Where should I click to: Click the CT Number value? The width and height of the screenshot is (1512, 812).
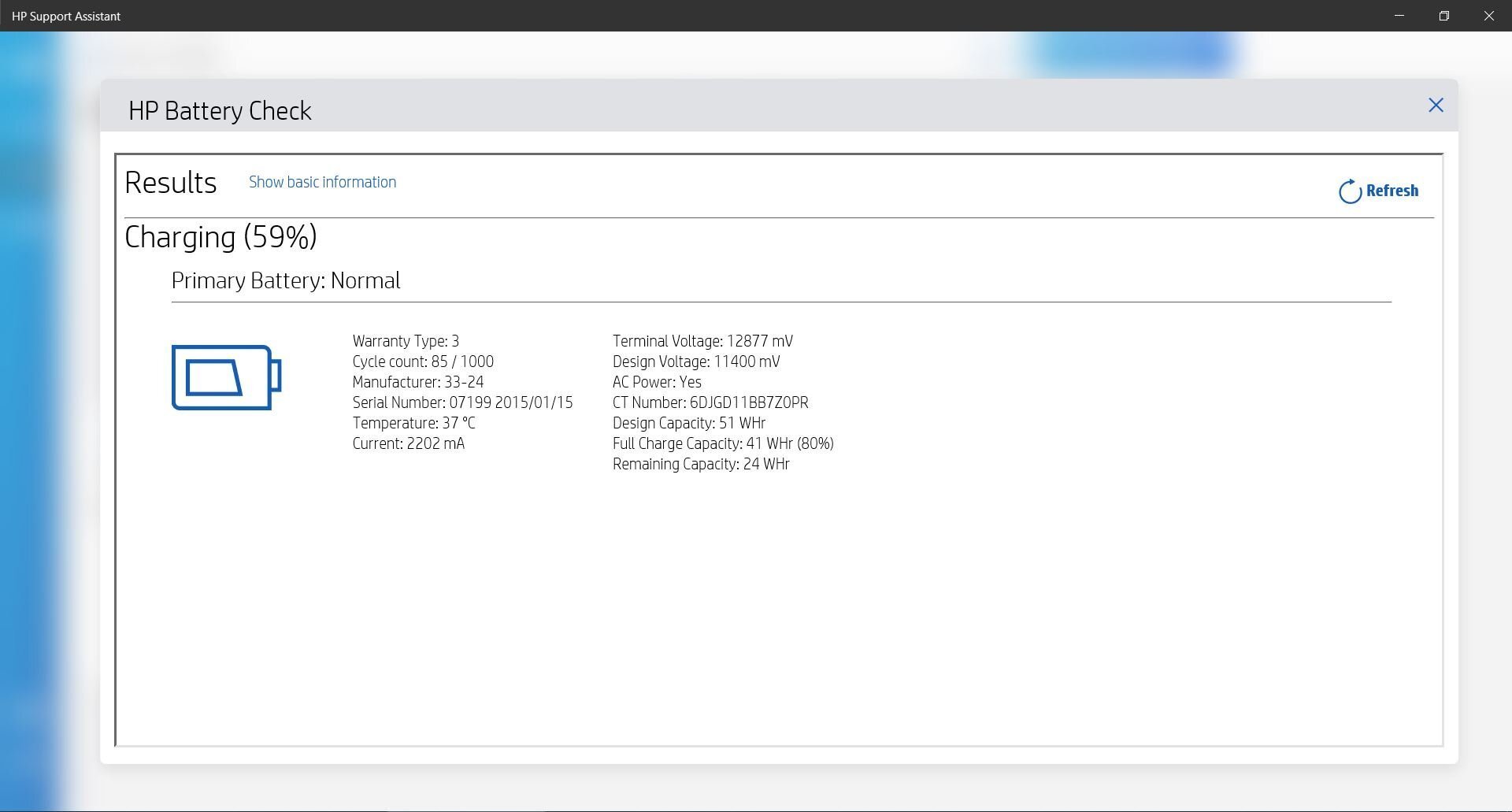[x=748, y=402]
